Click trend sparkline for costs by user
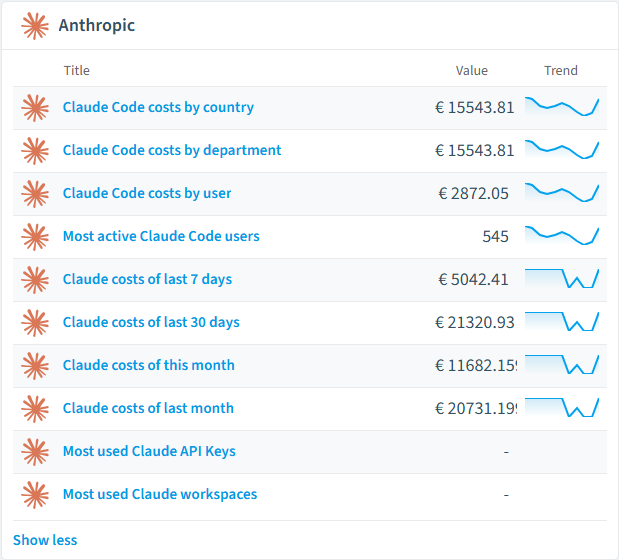The image size is (619, 560). point(562,193)
